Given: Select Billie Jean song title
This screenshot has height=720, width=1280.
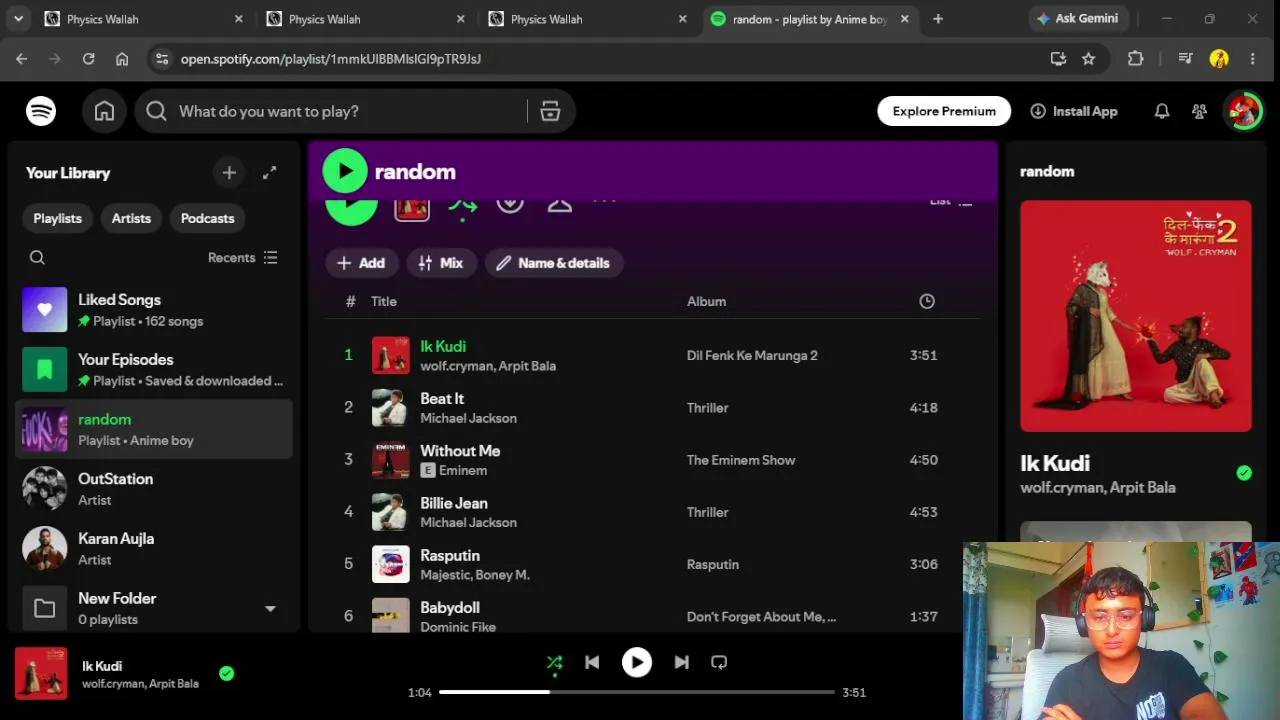Looking at the screenshot, I should coord(454,503).
